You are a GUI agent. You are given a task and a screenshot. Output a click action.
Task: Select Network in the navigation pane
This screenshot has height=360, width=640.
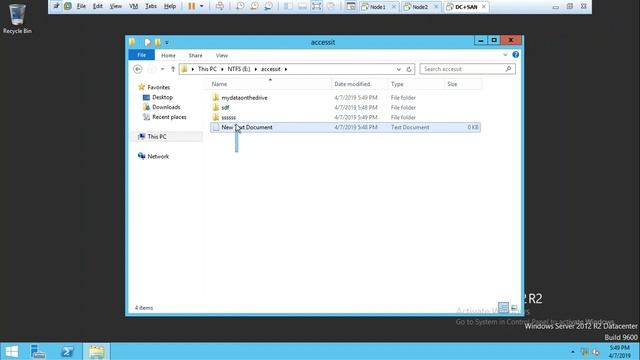pos(158,156)
